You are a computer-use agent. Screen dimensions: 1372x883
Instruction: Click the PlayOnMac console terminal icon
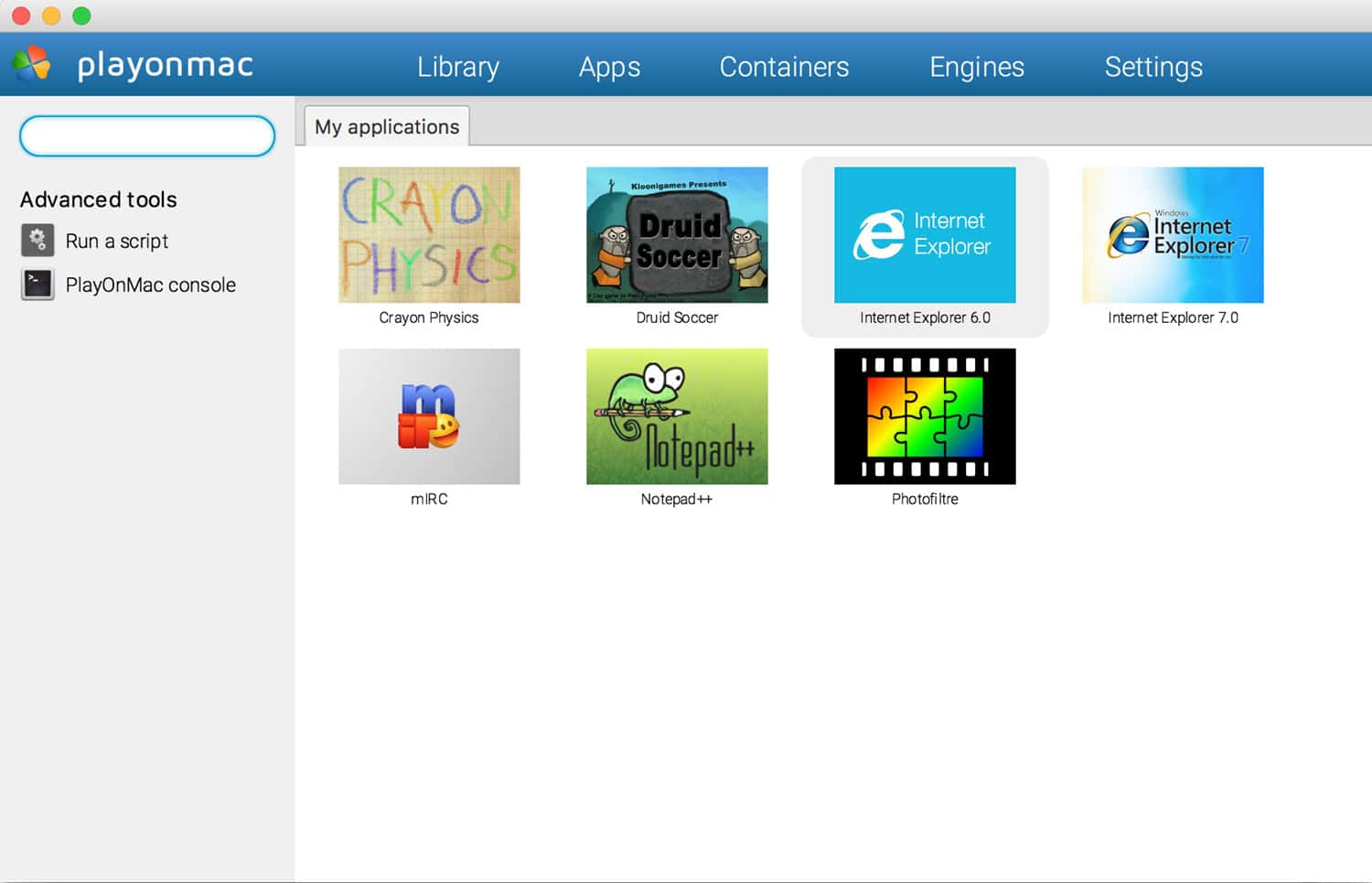38,285
